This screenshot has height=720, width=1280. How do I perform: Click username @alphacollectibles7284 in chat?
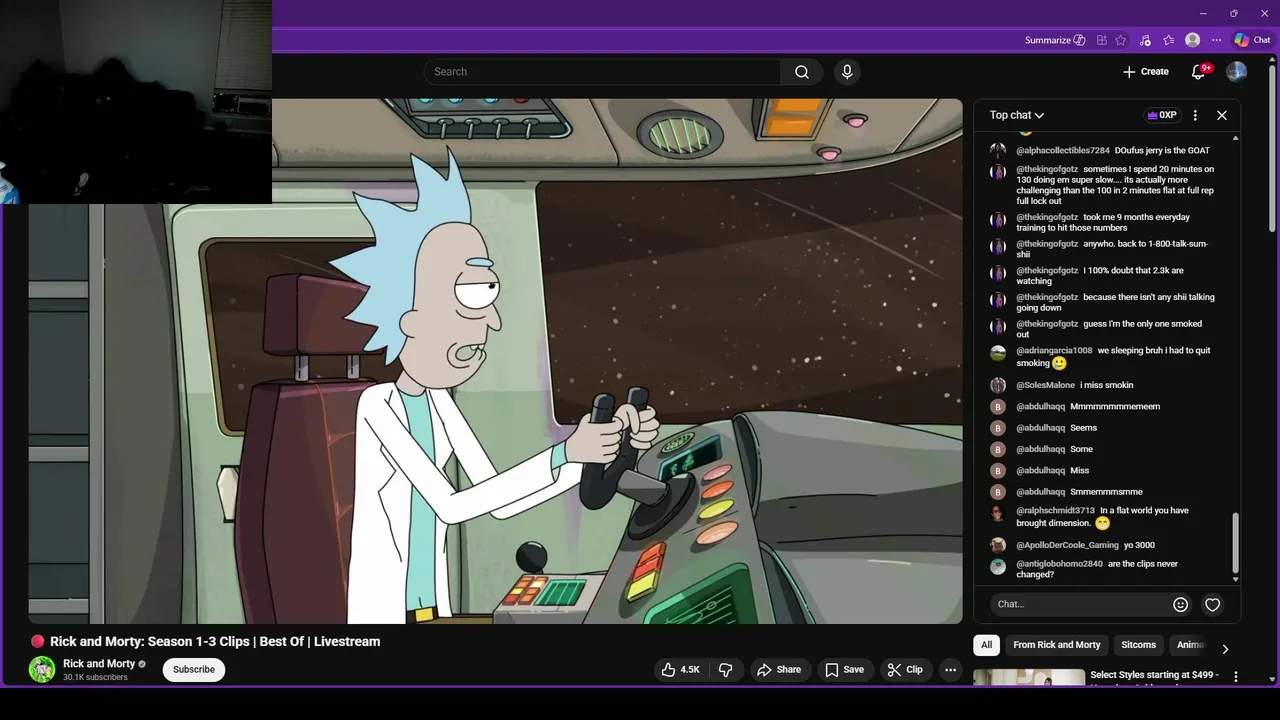[x=1063, y=150]
